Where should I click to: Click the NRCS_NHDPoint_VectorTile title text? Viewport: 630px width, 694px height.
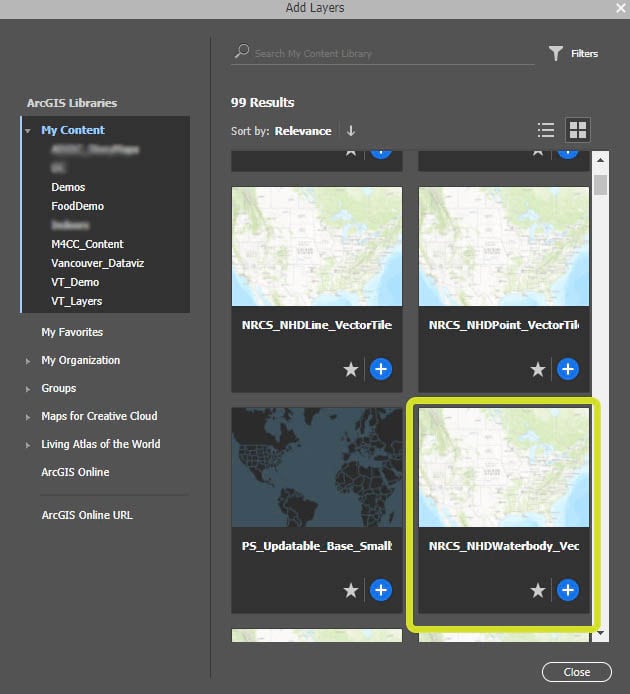504,325
